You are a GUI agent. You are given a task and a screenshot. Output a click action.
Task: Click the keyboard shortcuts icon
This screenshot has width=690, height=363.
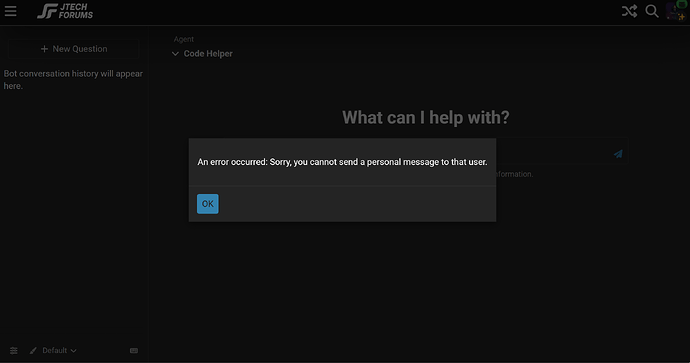[134, 351]
